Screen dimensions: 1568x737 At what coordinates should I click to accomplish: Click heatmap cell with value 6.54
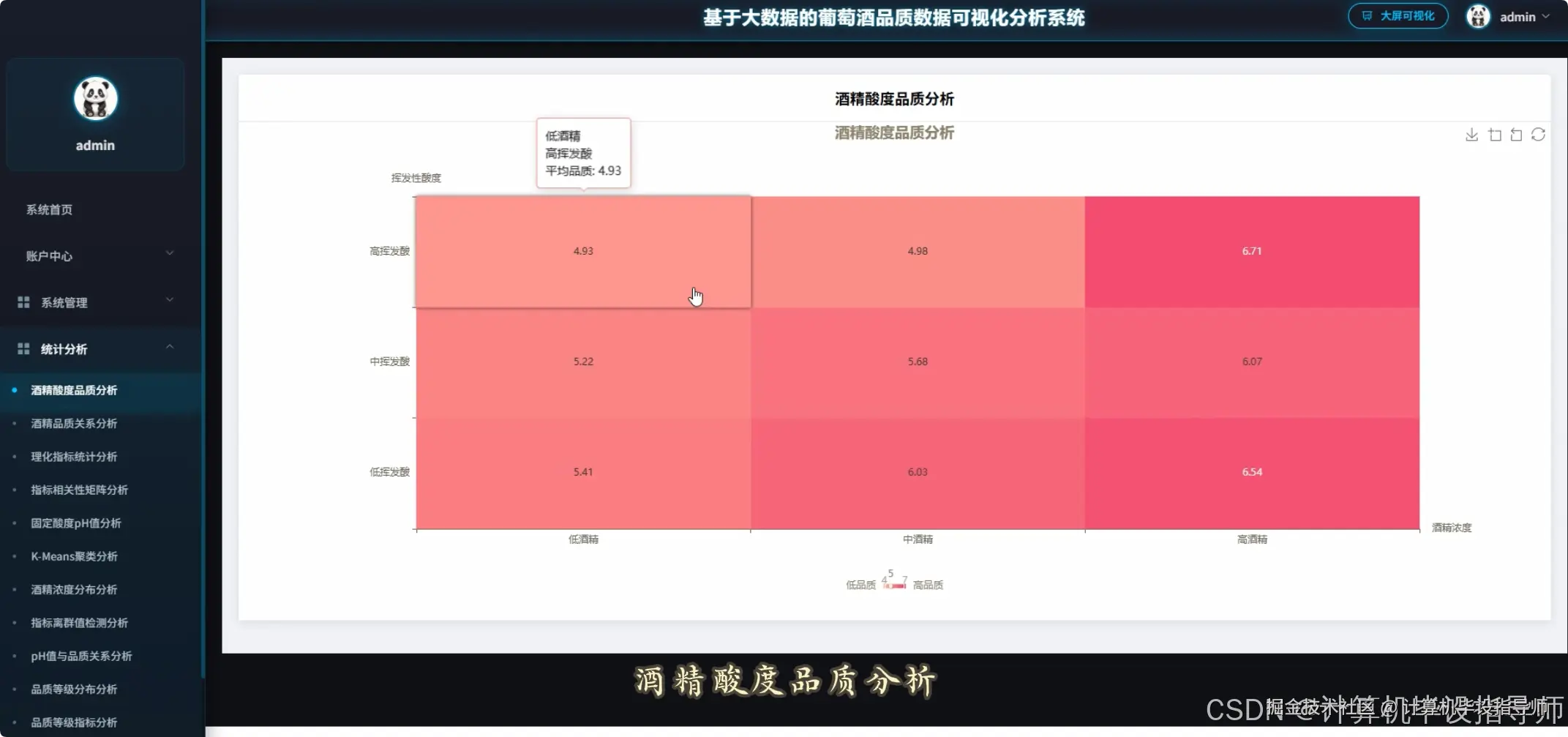[1252, 473]
